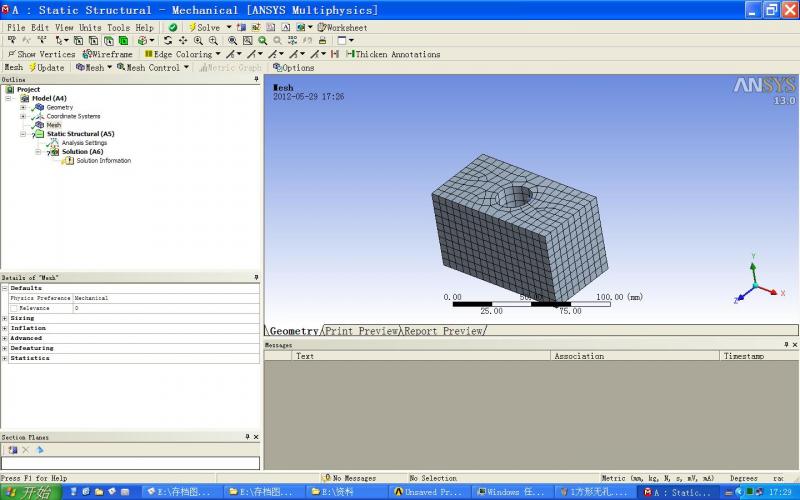Close the Messages panel

794,345
